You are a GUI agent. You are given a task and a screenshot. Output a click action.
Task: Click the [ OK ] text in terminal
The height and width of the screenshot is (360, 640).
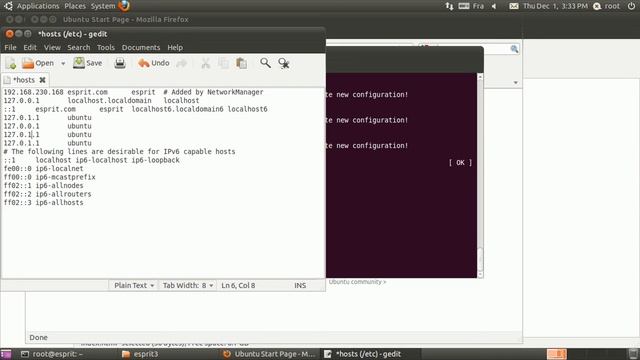pyautogui.click(x=460, y=162)
